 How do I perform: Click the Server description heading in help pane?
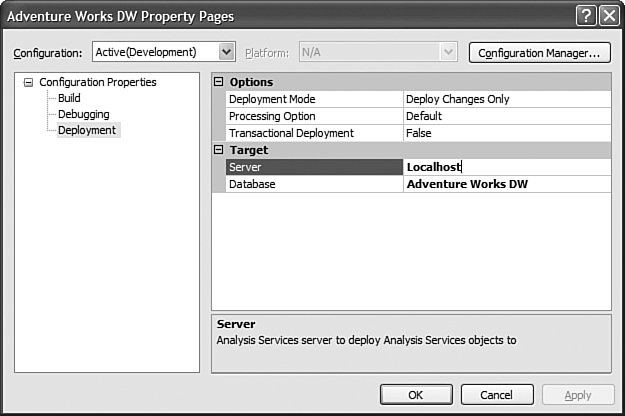236,324
